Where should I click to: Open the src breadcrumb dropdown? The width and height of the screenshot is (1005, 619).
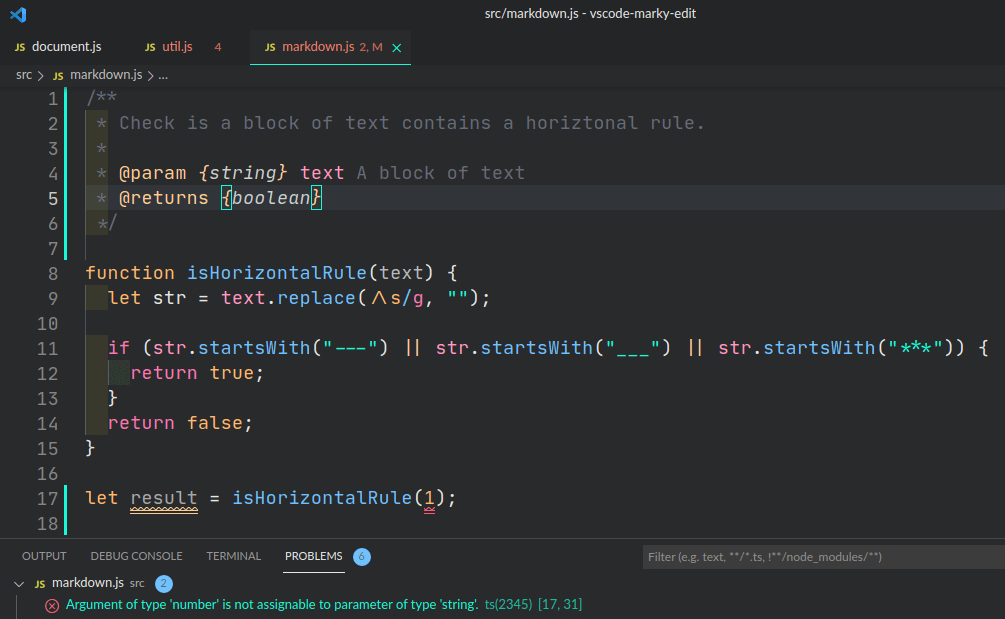[23, 74]
